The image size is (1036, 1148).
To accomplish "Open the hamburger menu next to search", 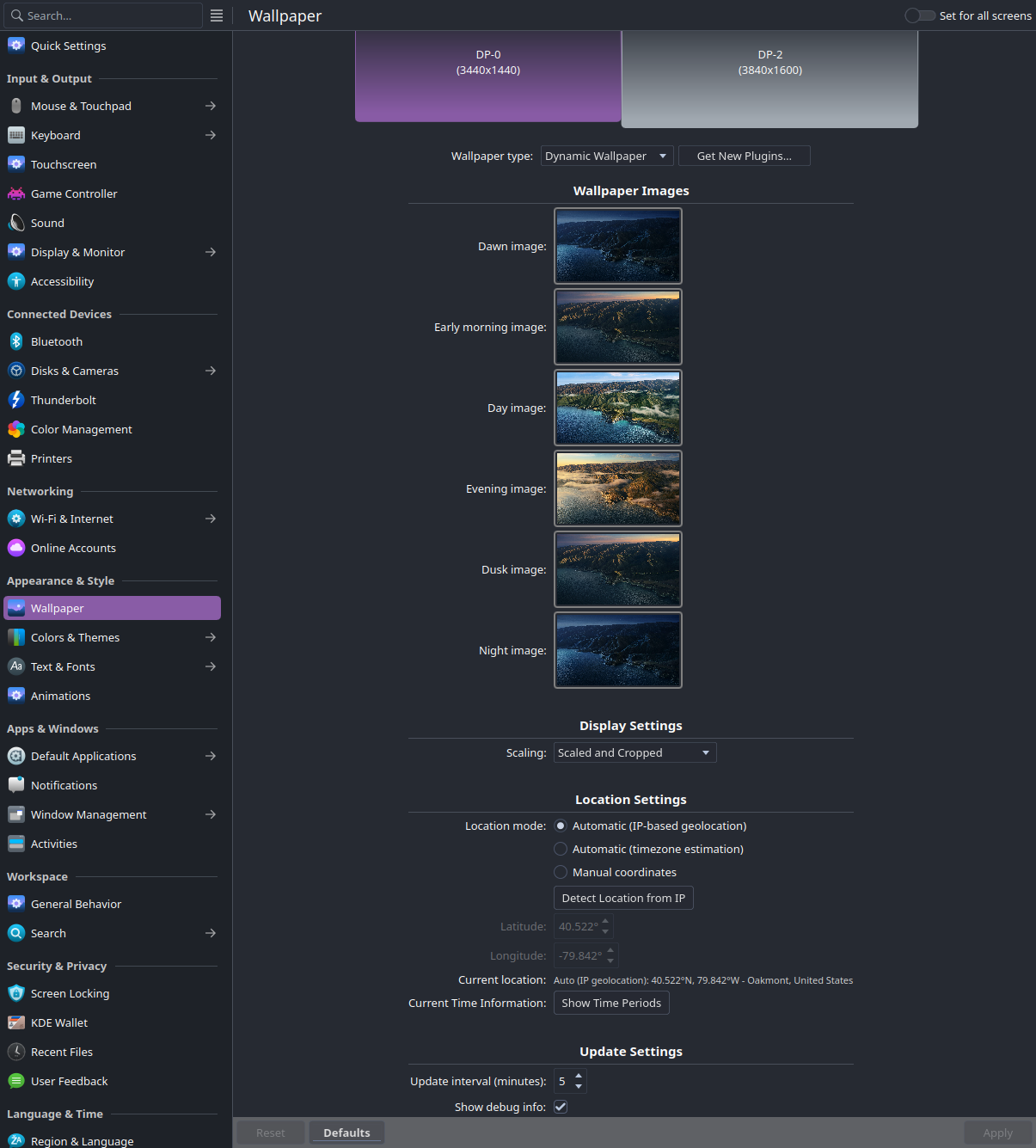I will pyautogui.click(x=217, y=15).
